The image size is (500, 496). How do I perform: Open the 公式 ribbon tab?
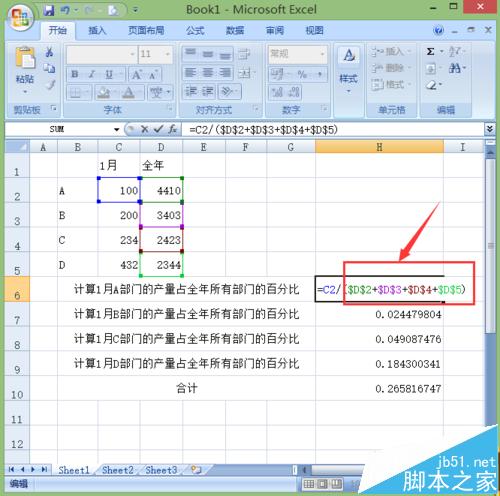[195, 31]
